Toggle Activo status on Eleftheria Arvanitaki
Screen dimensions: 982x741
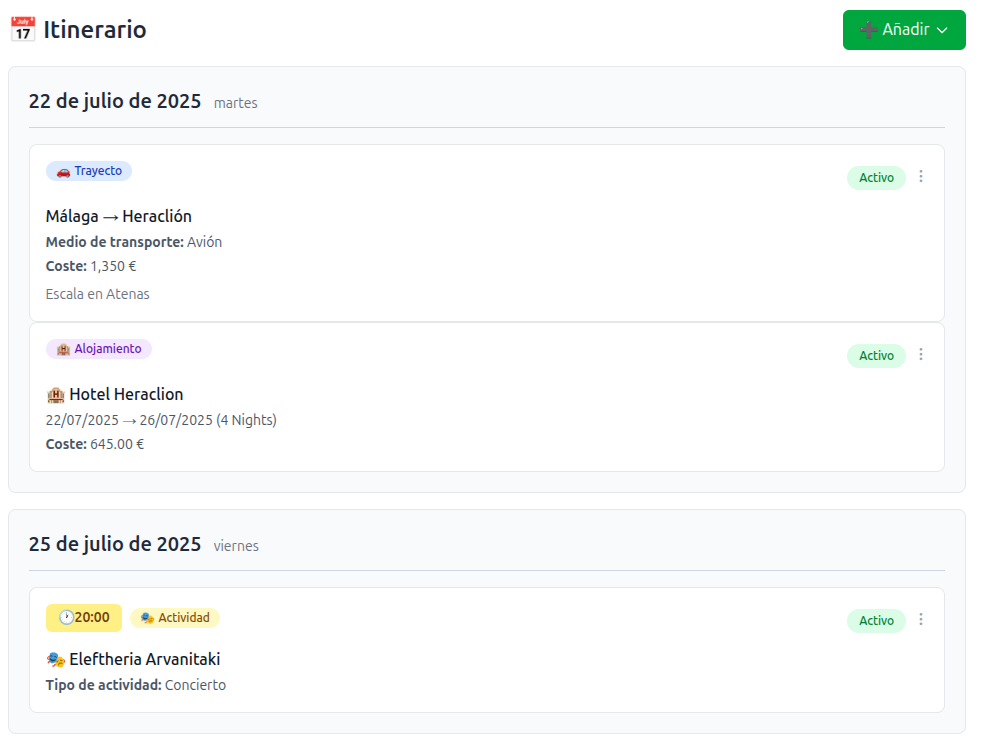click(876, 621)
